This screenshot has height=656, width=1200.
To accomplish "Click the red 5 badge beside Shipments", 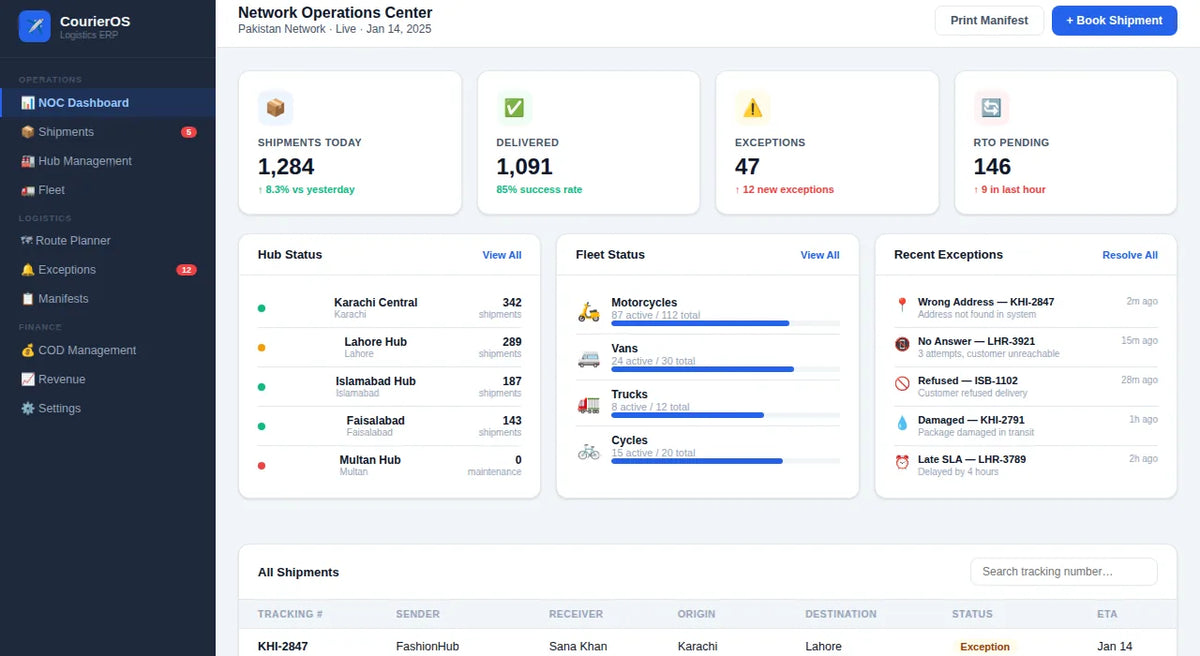I will tap(189, 132).
